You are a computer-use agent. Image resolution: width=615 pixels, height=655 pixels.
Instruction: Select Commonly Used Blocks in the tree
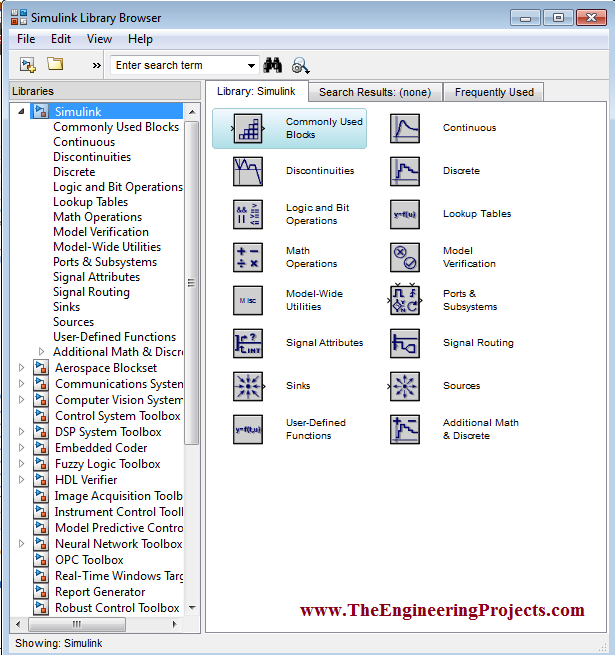[116, 127]
